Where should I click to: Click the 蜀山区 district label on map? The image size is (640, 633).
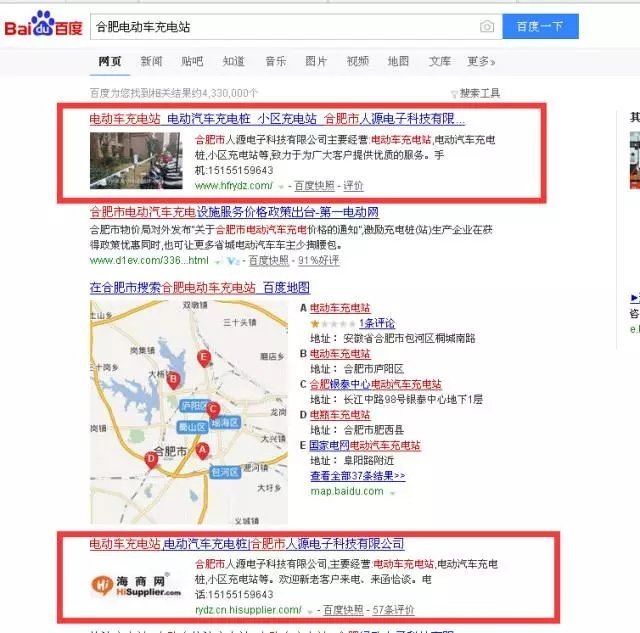point(192,427)
